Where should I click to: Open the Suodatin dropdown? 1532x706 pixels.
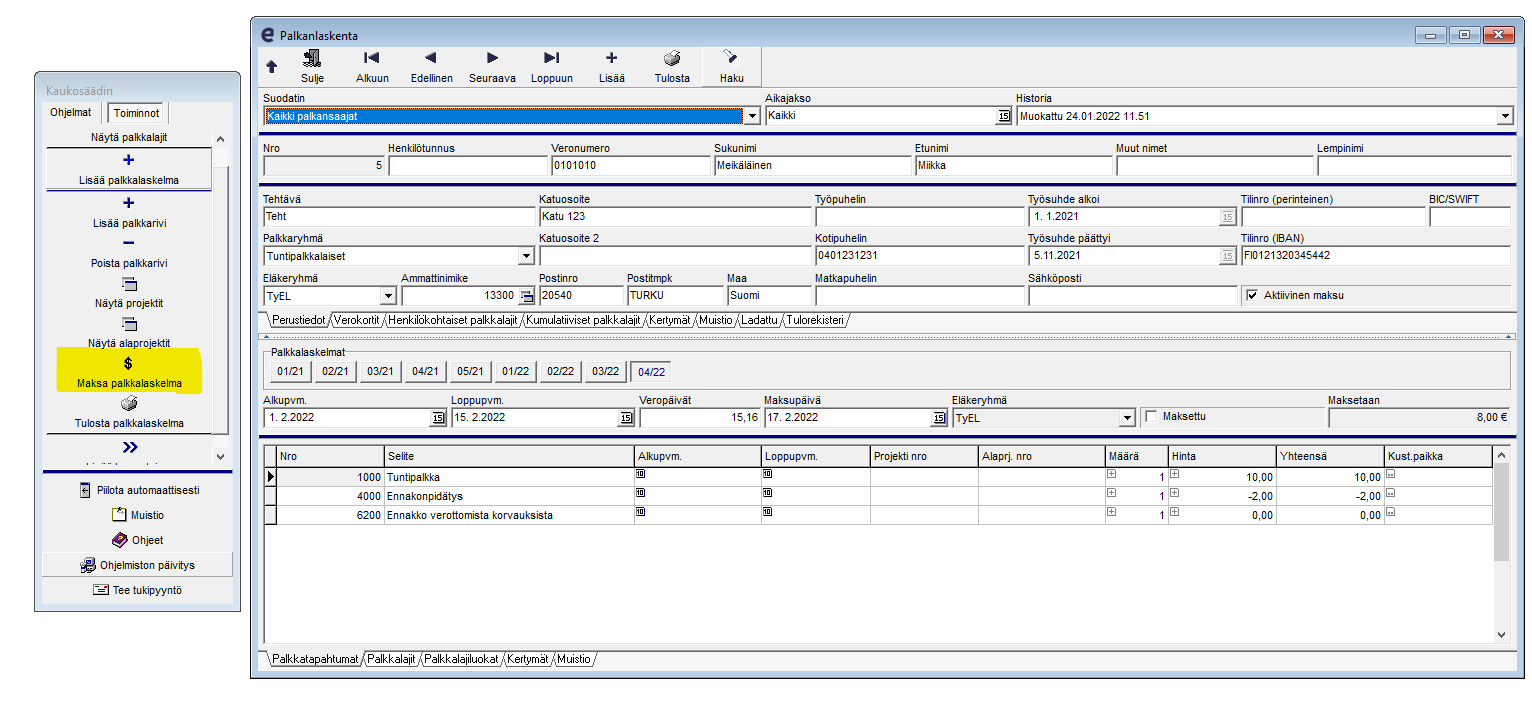tap(753, 116)
